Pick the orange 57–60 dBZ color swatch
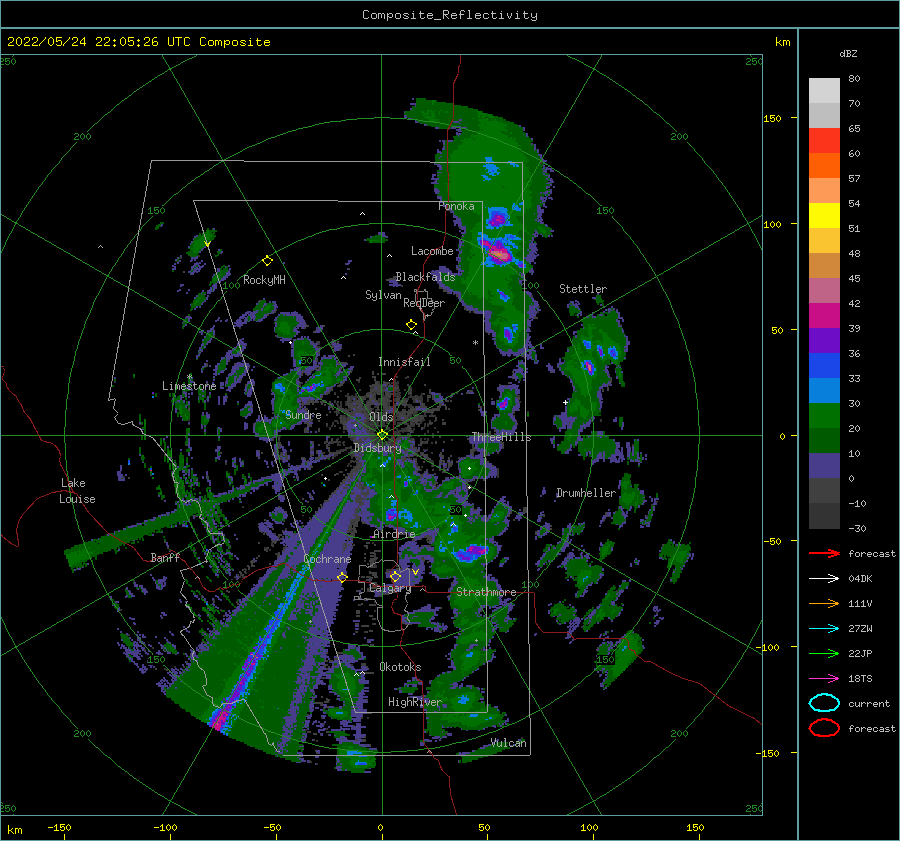This screenshot has height=841, width=900. point(824,165)
